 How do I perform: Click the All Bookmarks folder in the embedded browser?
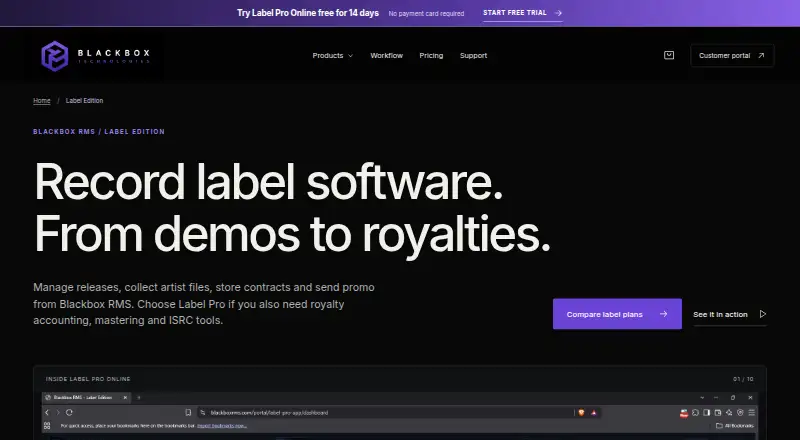tap(735, 426)
